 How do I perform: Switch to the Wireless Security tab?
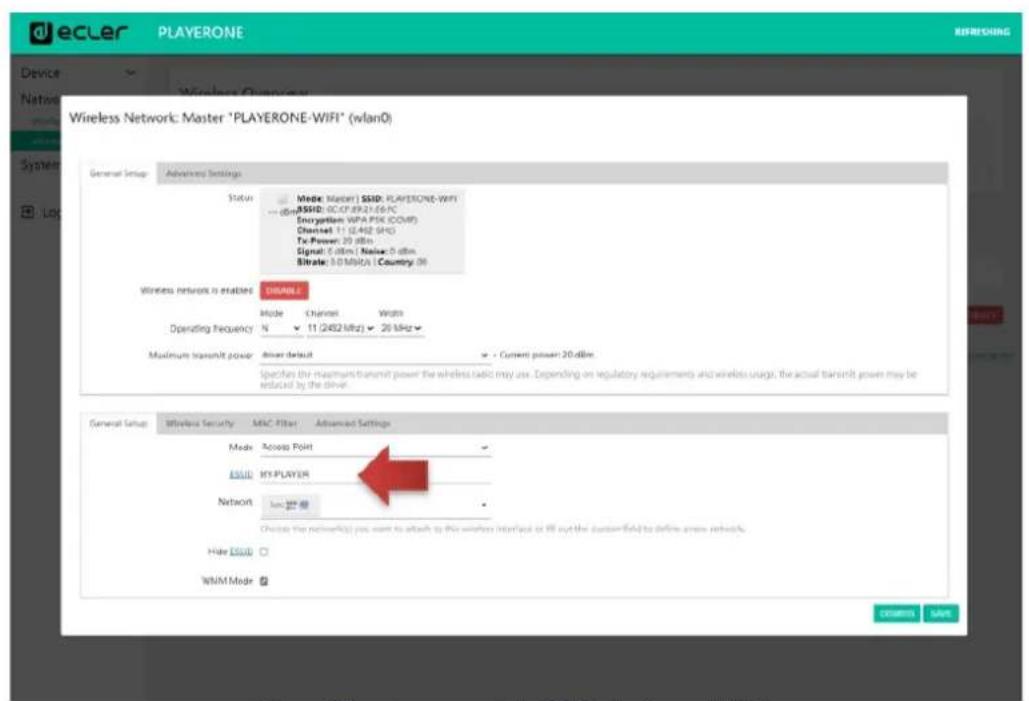[x=200, y=423]
